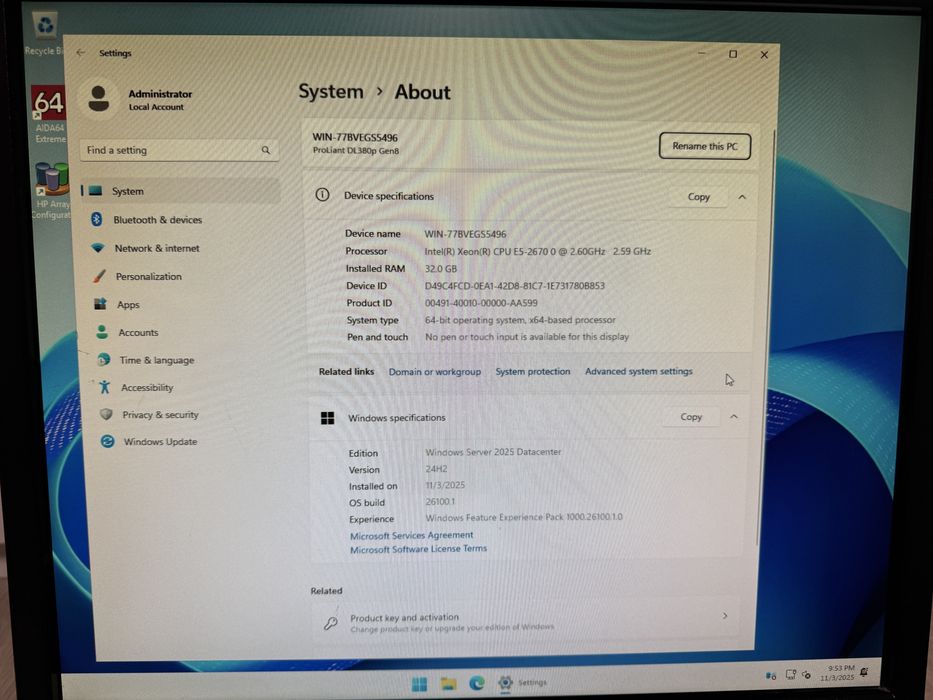Open Accessibility settings
Screen dimensions: 933x700
[x=147, y=388]
